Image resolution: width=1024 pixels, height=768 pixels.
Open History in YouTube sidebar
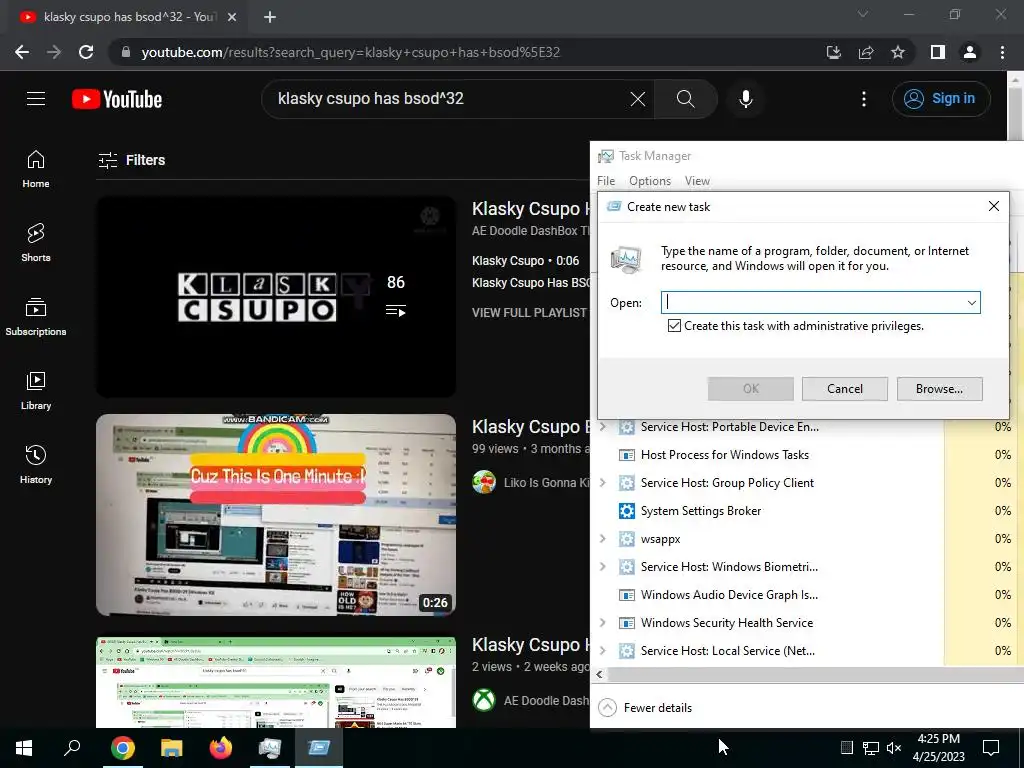(x=36, y=464)
